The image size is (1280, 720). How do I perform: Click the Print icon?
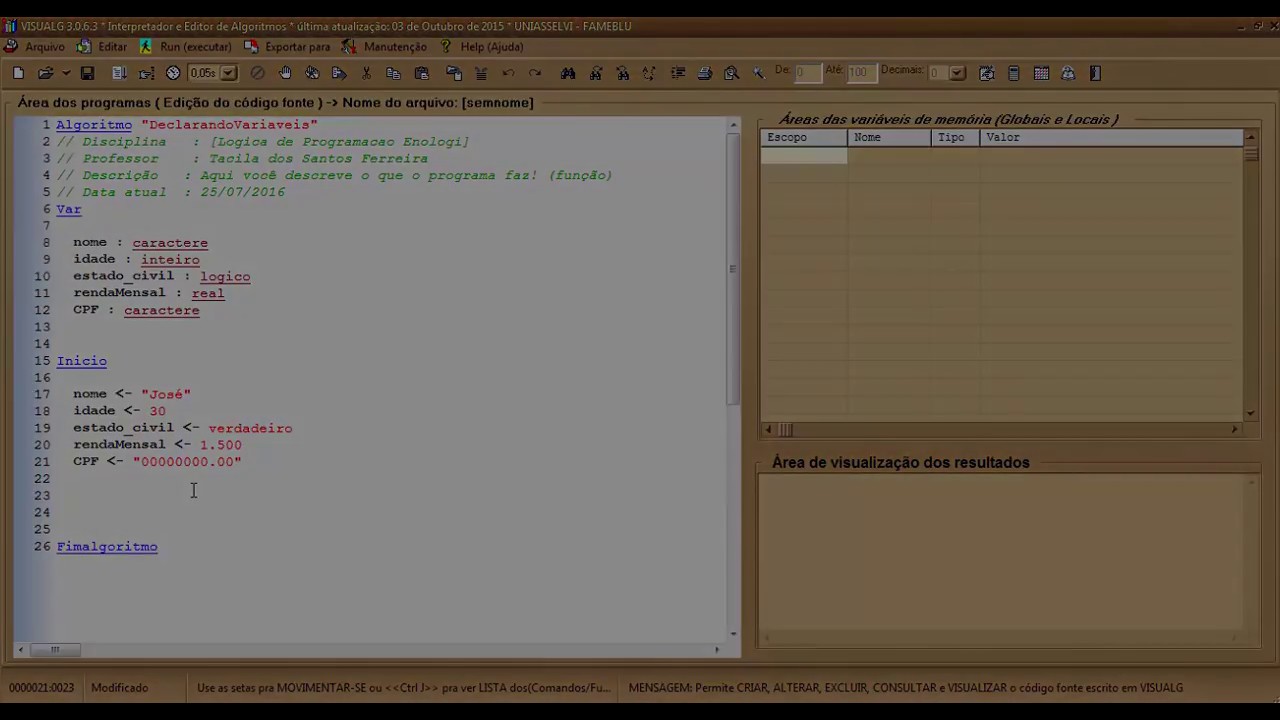pos(705,73)
